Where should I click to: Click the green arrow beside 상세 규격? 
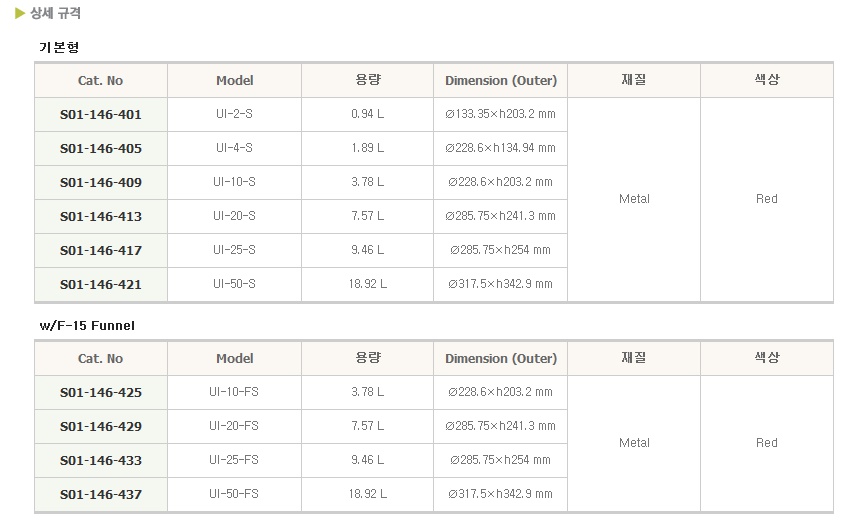(20, 13)
